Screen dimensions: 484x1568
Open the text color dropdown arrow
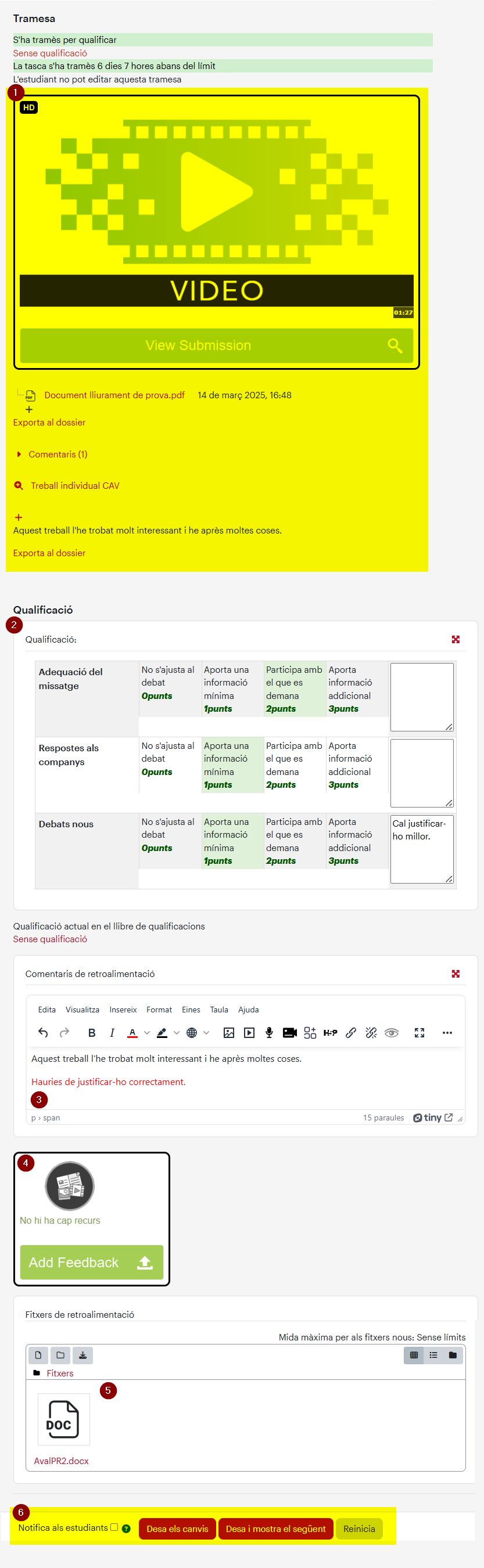(x=146, y=1032)
